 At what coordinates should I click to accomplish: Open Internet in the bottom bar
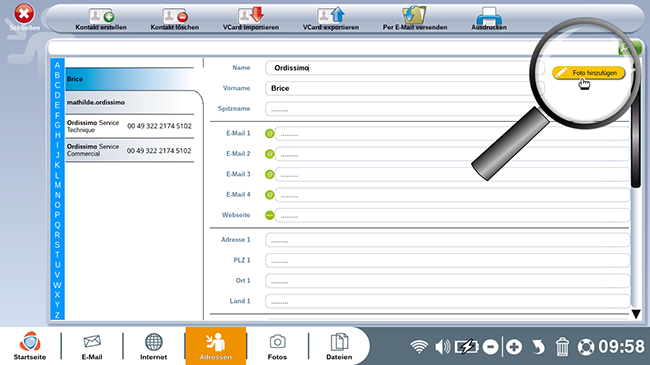point(153,346)
